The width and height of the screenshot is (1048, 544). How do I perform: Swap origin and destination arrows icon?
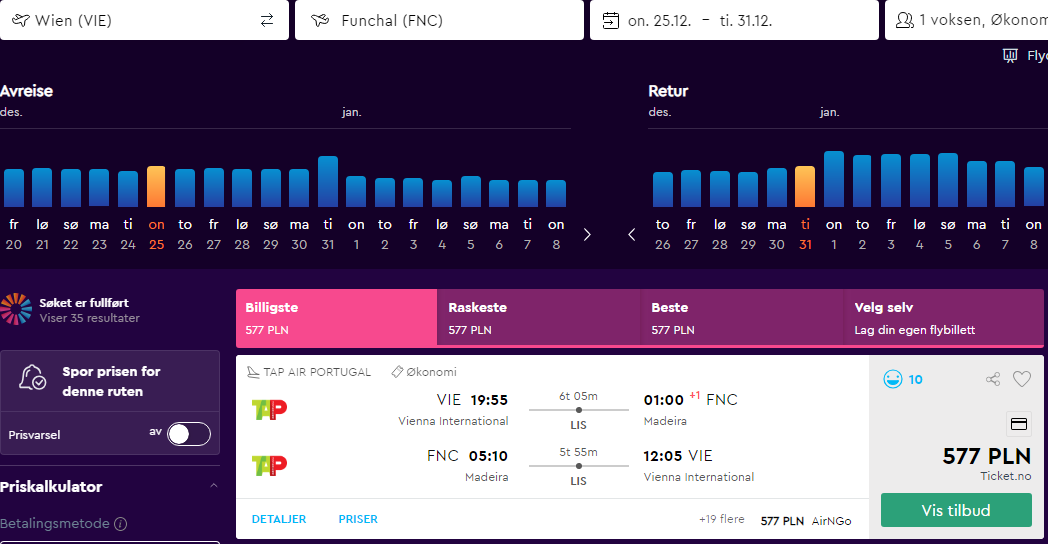(267, 20)
